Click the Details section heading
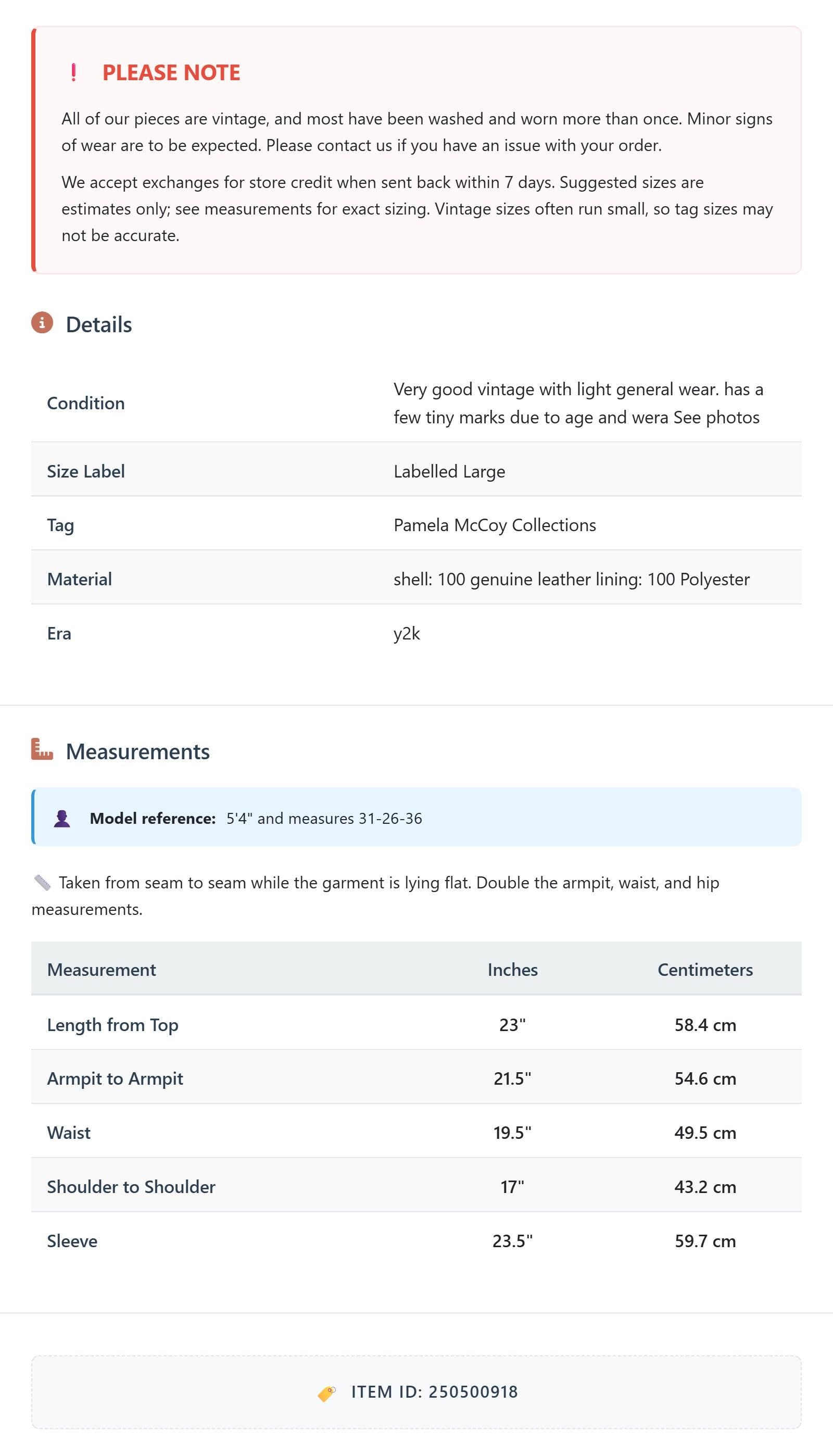This screenshot has width=833, height=1456. pos(99,324)
